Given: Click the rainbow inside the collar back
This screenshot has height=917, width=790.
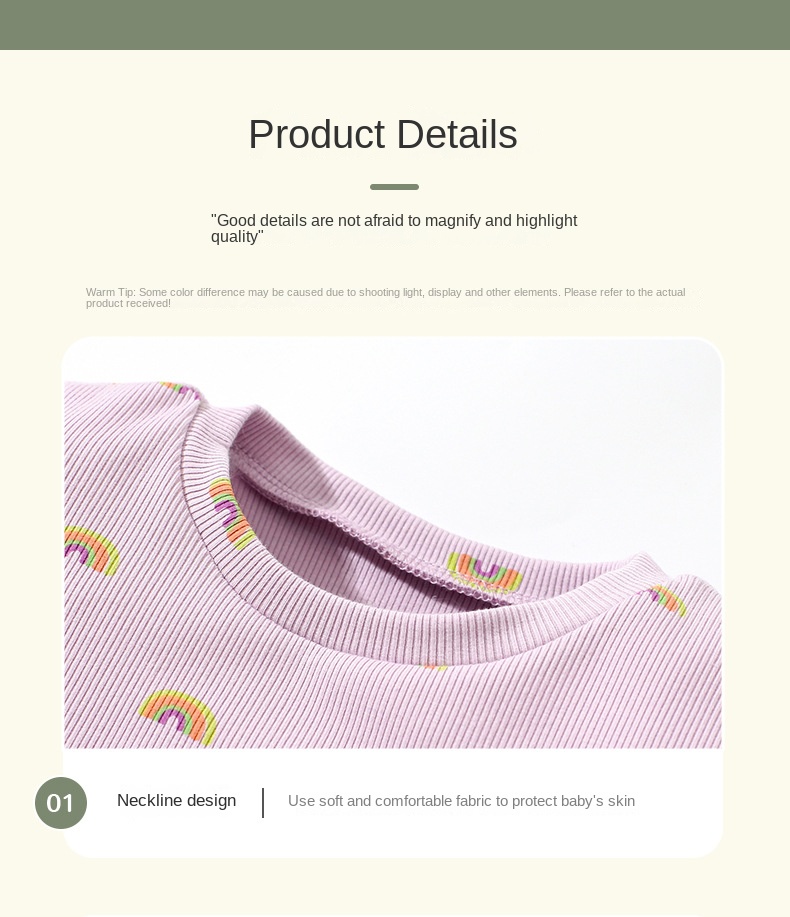Looking at the screenshot, I should [485, 570].
